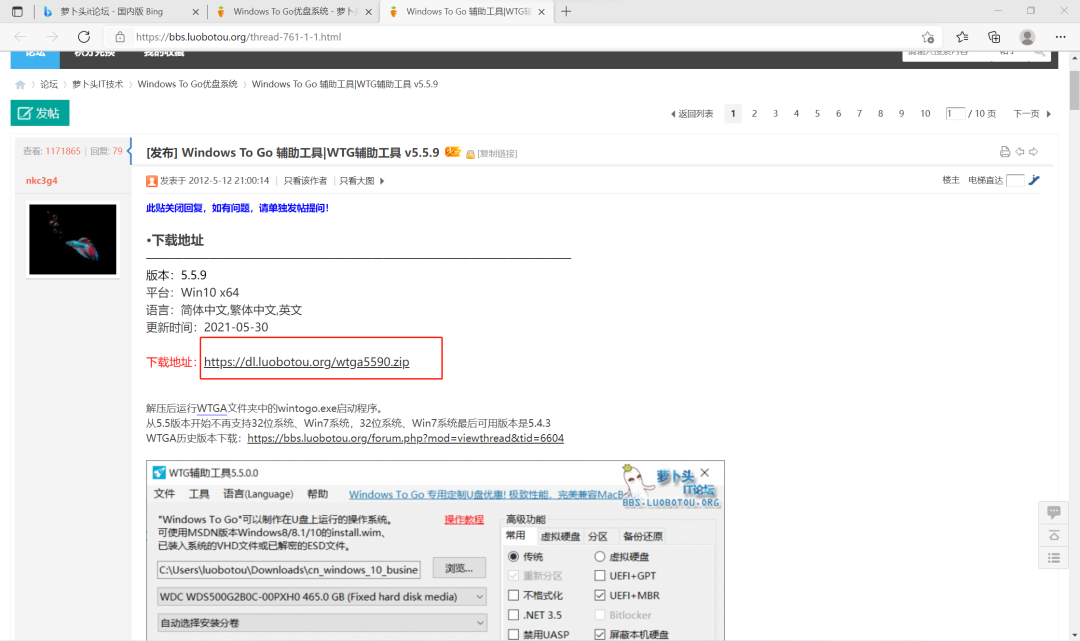Click the orange badge icon after title
This screenshot has width=1080, height=641.
point(453,152)
